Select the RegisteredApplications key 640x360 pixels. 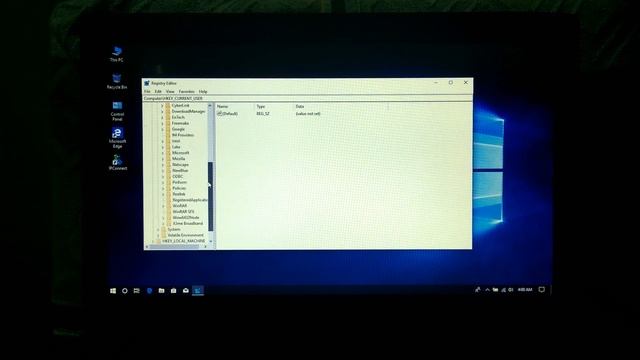[190, 200]
